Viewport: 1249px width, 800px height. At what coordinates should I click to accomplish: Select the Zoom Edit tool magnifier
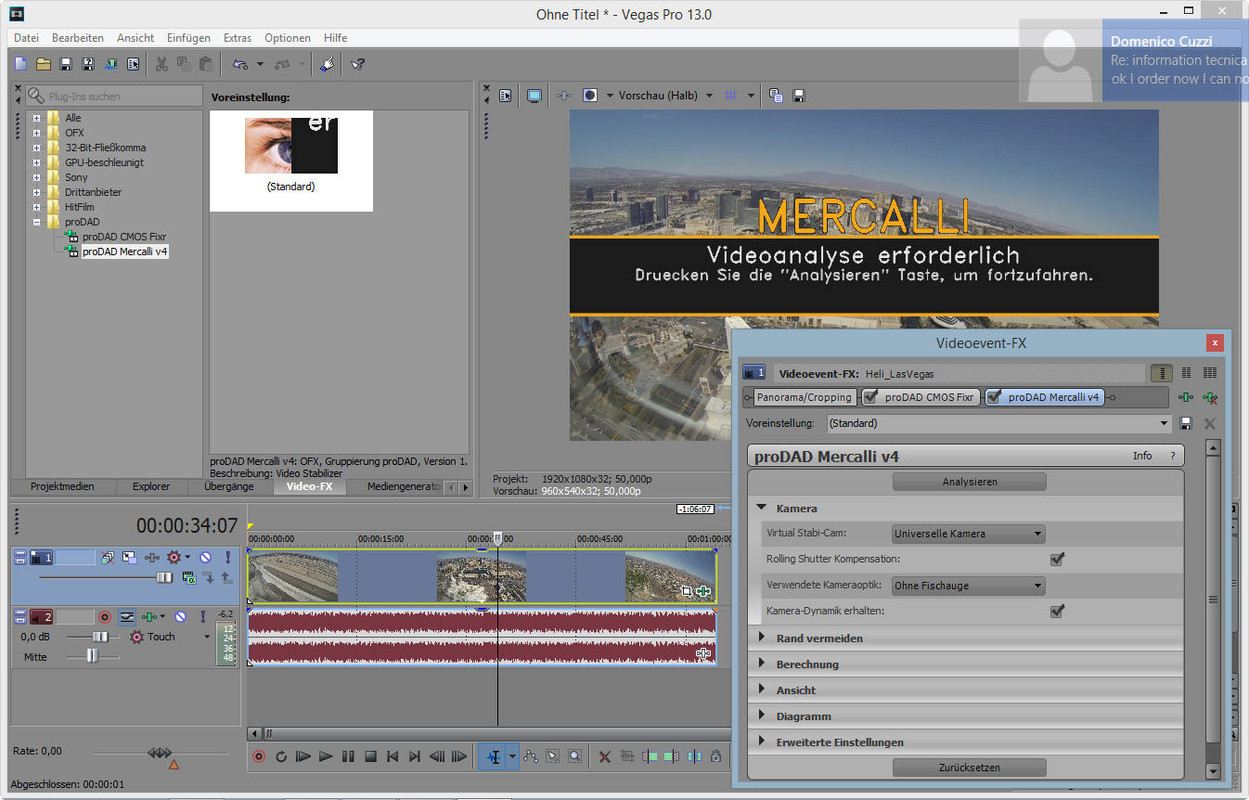pos(575,757)
